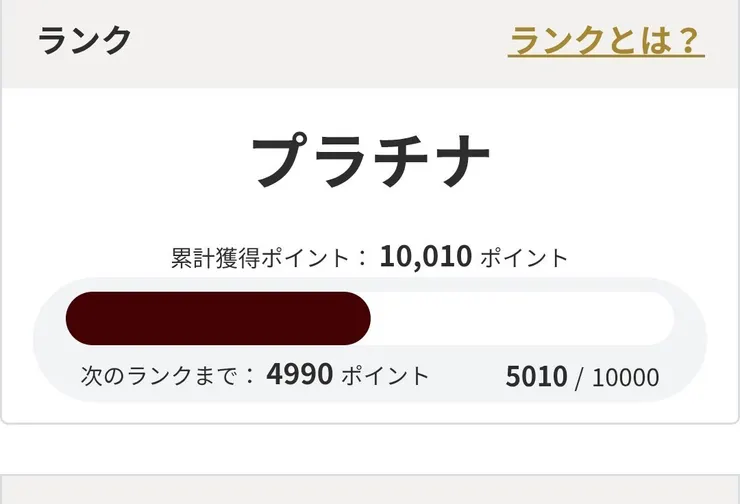Viewport: 740px width, 504px height.
Task: Select the プラチナ rank title
Action: (370, 161)
